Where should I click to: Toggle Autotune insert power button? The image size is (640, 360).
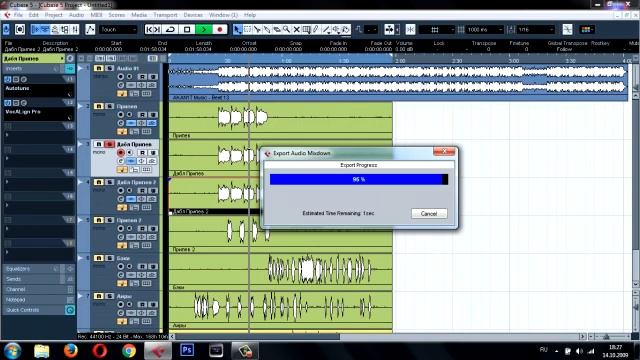[x=7, y=79]
